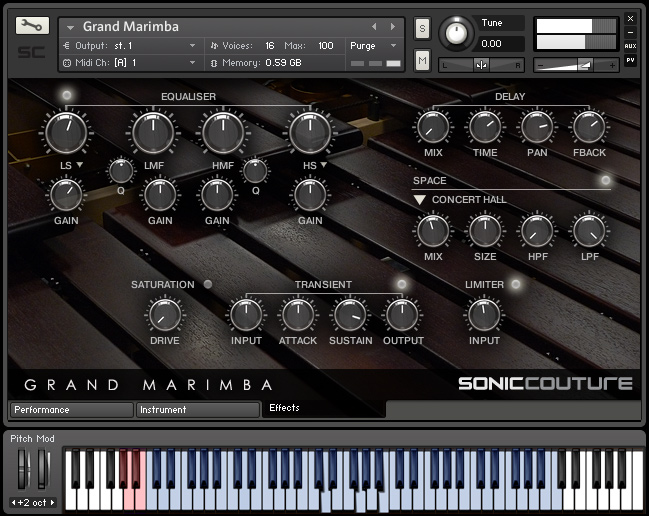Adjust the Tune knob
This screenshot has width=649, height=516.
456,33
